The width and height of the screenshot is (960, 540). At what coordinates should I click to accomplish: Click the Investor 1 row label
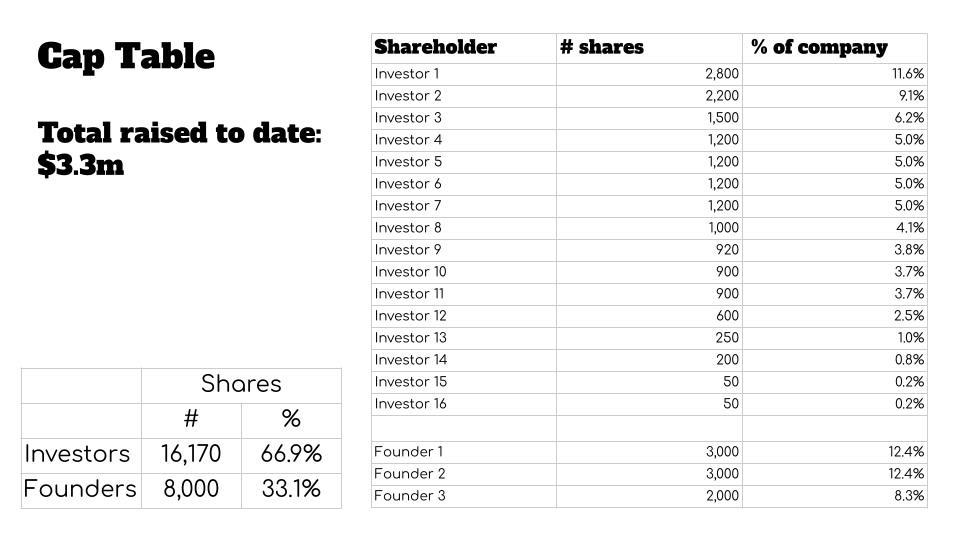point(407,74)
